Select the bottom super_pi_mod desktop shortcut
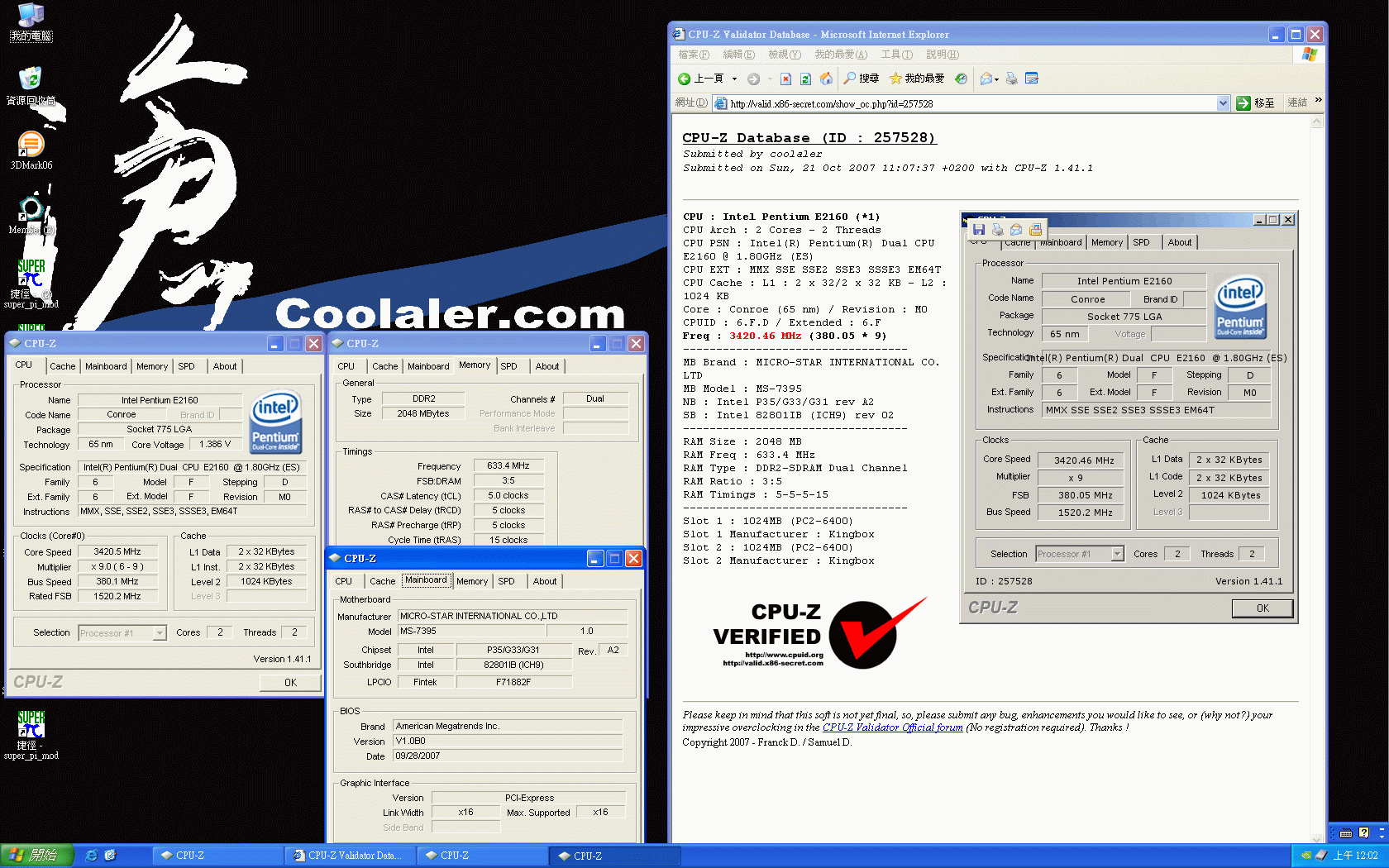 coord(31,725)
